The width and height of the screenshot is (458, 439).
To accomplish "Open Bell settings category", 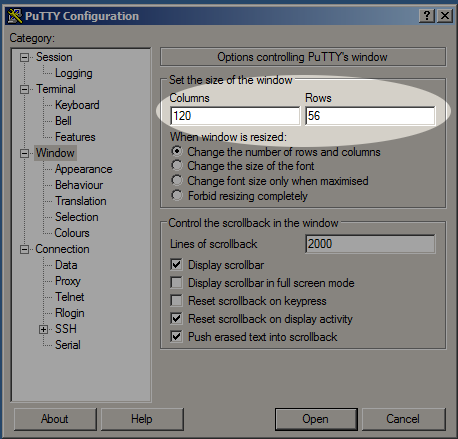I will [x=63, y=121].
